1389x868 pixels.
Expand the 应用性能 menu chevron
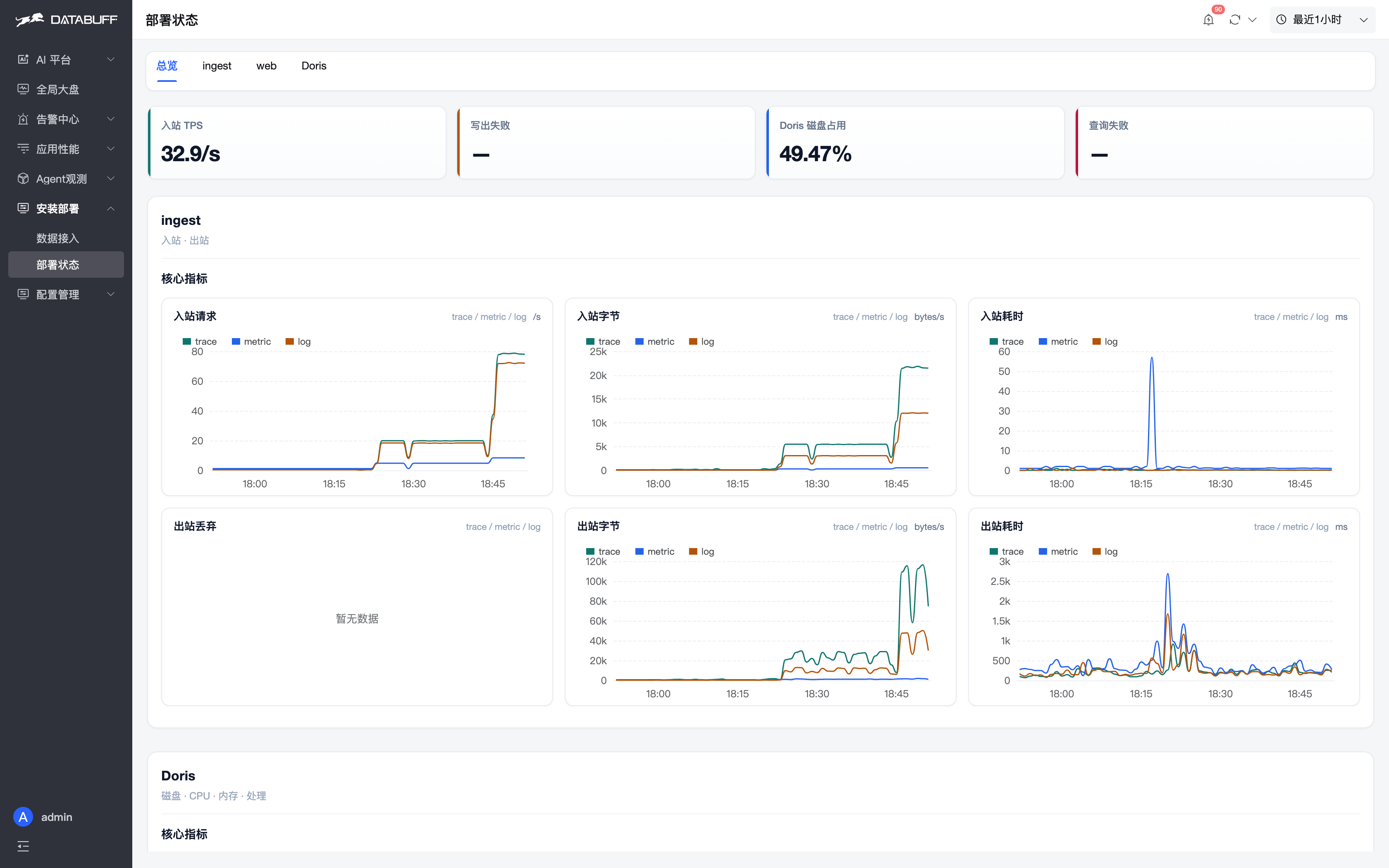(111, 149)
